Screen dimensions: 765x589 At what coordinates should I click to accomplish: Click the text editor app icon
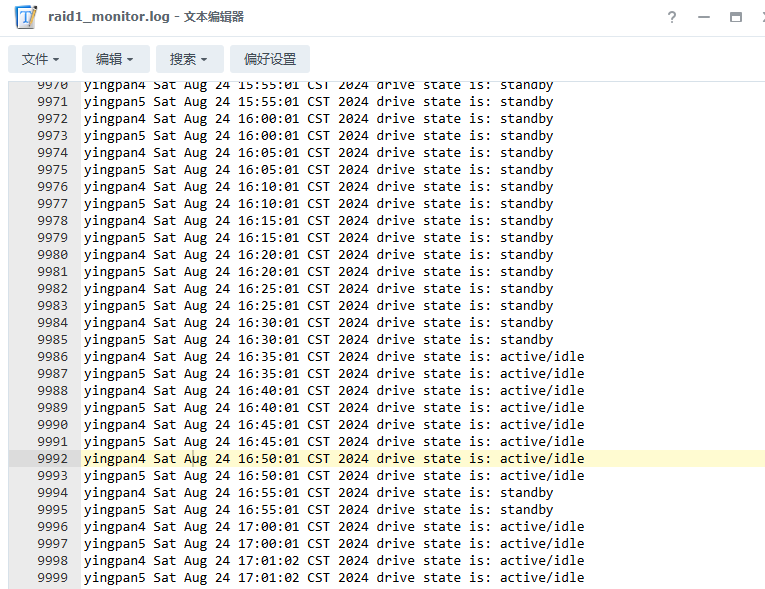[26, 17]
